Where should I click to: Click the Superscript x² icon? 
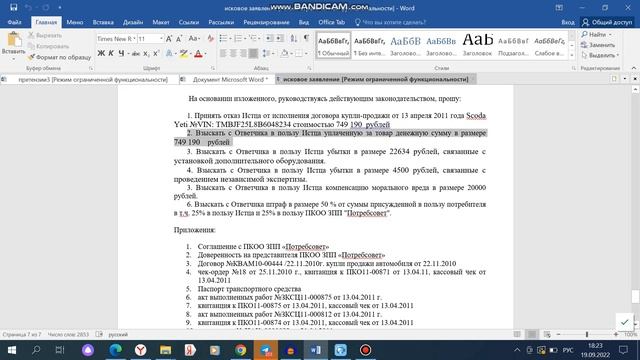click(156, 53)
